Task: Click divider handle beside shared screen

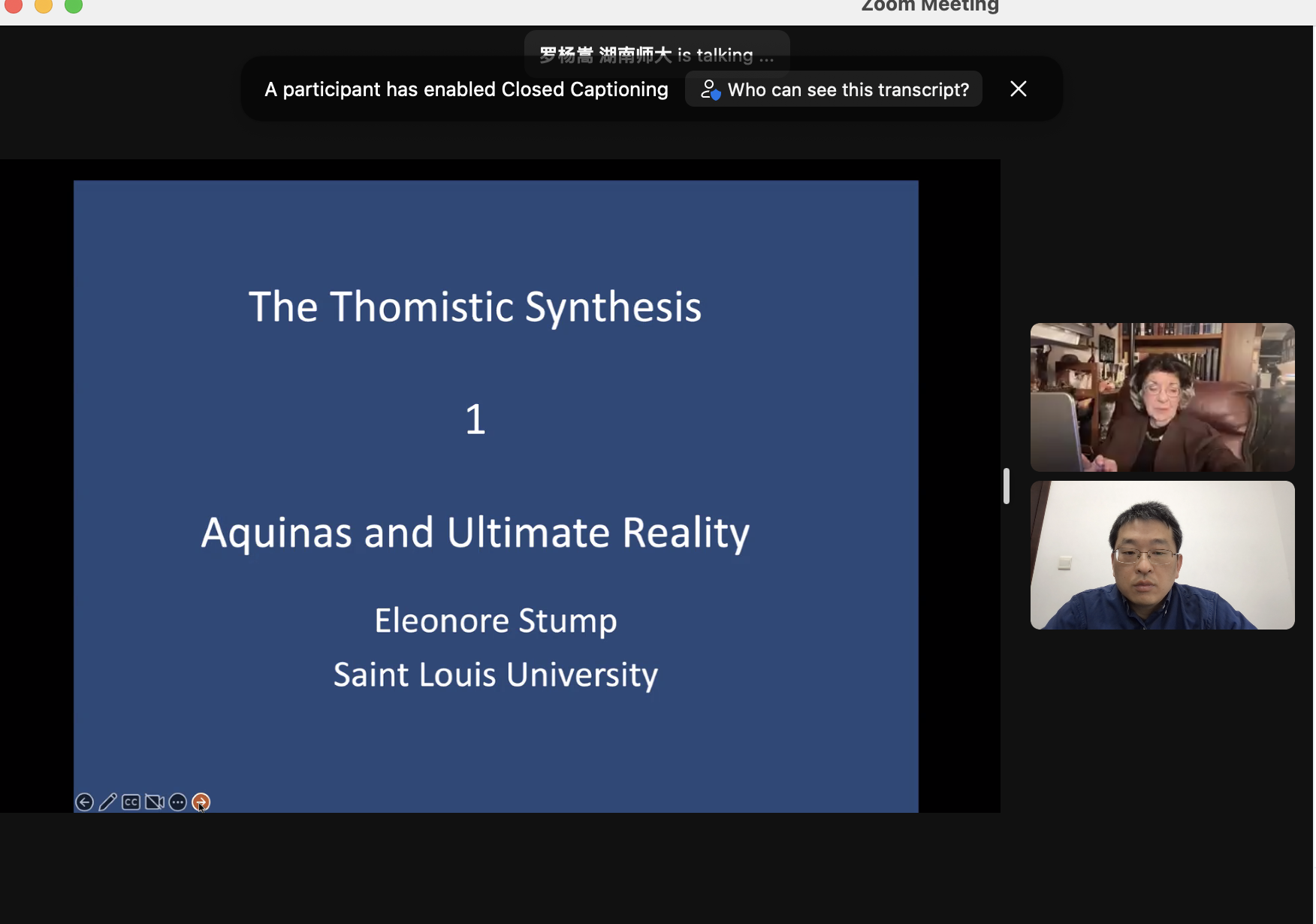Action: tap(1006, 486)
